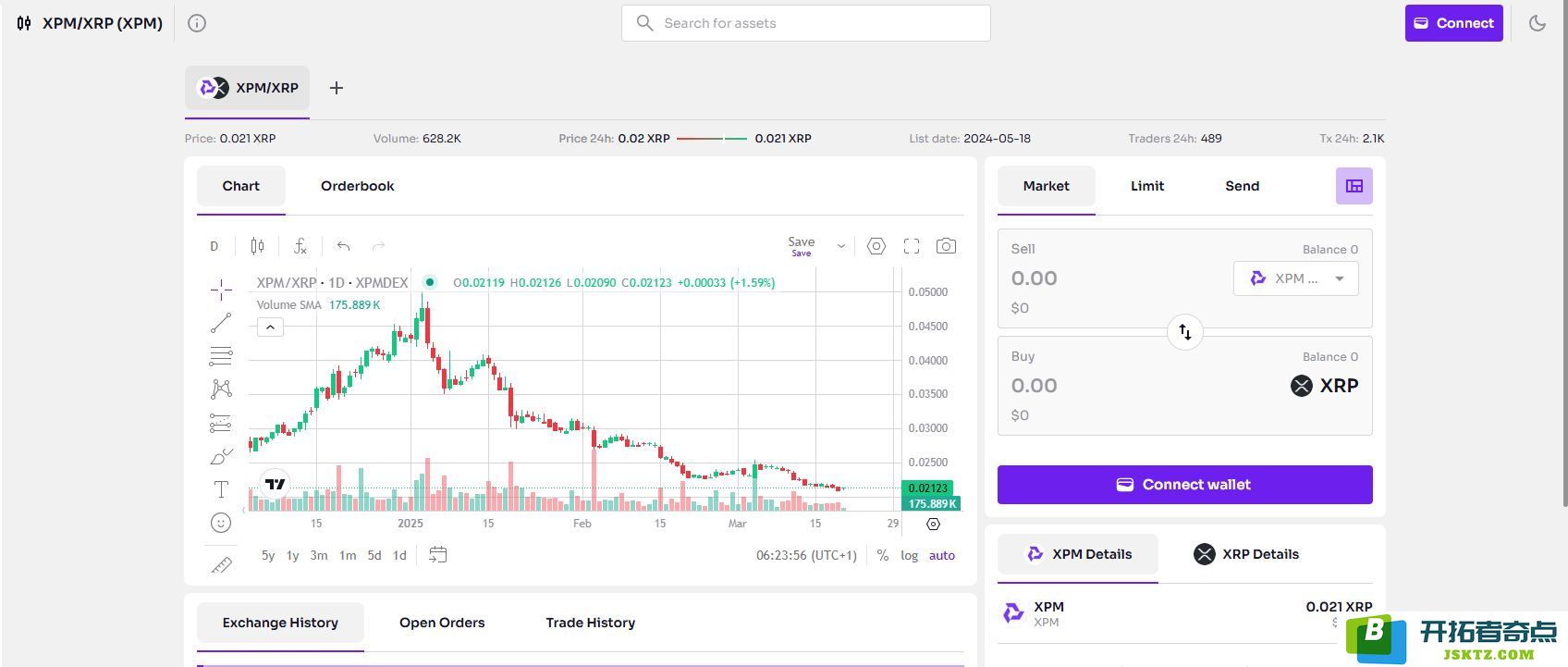Image resolution: width=1568 pixels, height=667 pixels.
Task: Open the asset info icon beside XPM/XRP (XPM)
Action: click(x=197, y=23)
